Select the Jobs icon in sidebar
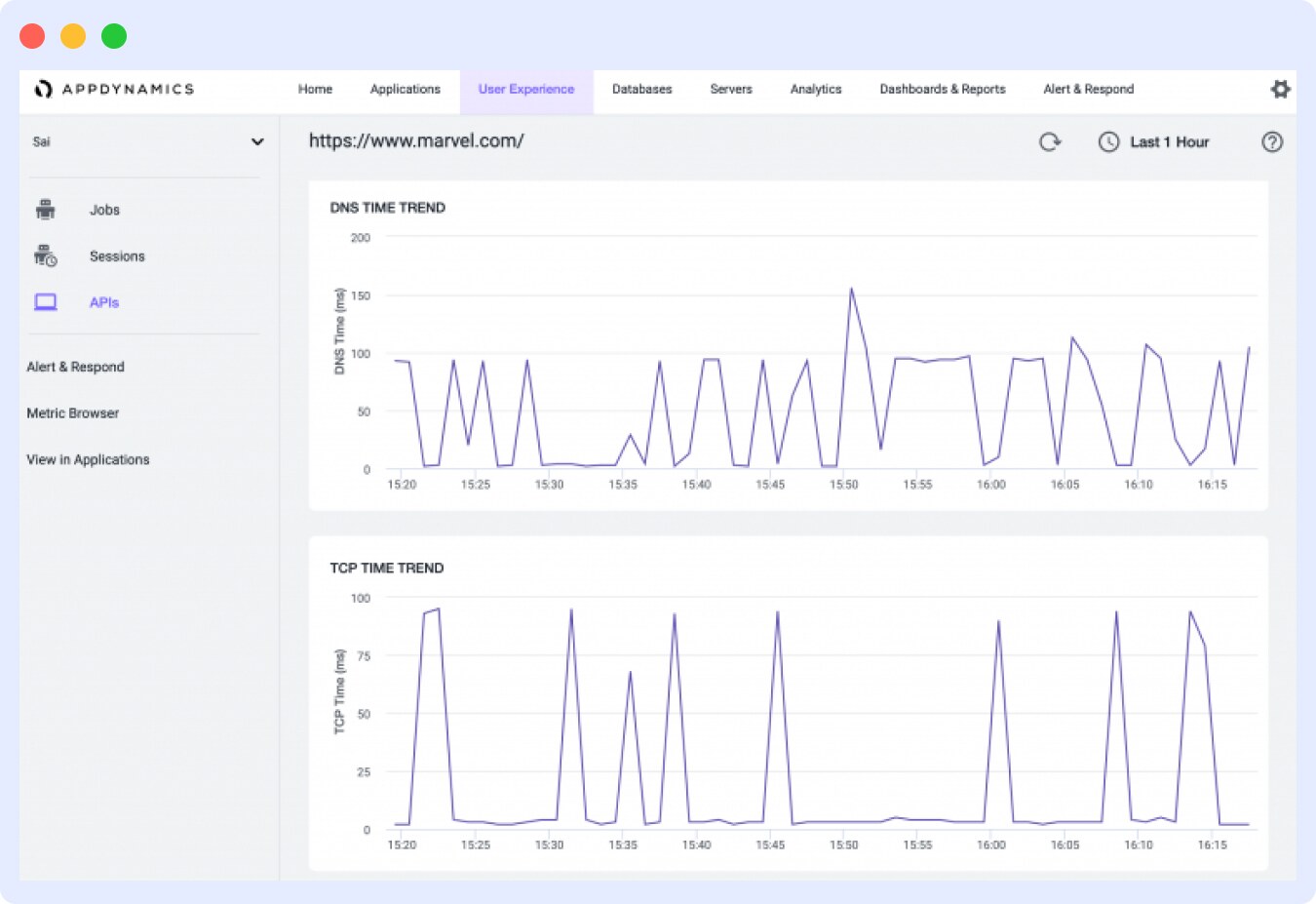 [x=46, y=209]
